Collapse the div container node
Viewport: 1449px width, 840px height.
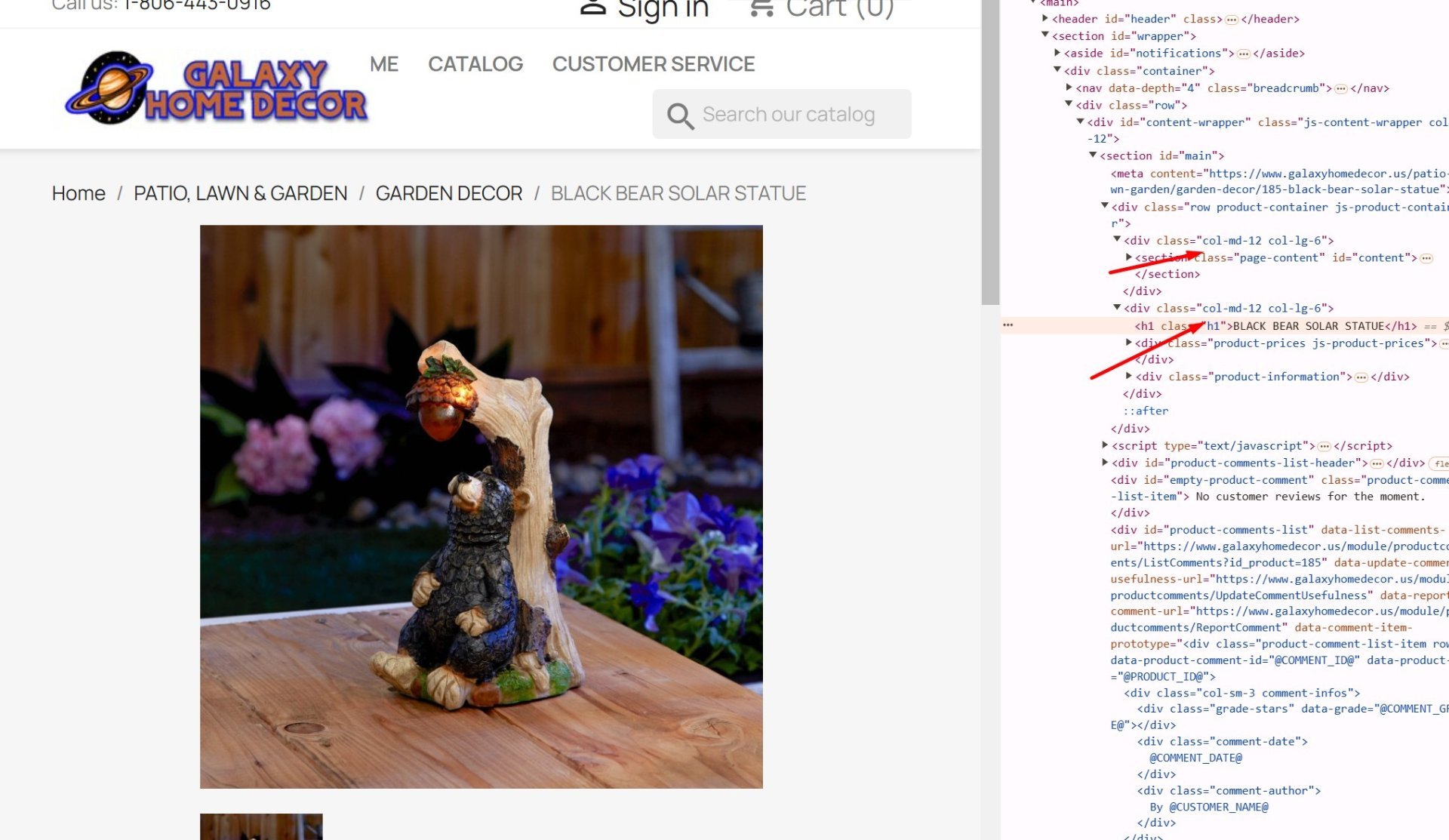pyautogui.click(x=1057, y=70)
